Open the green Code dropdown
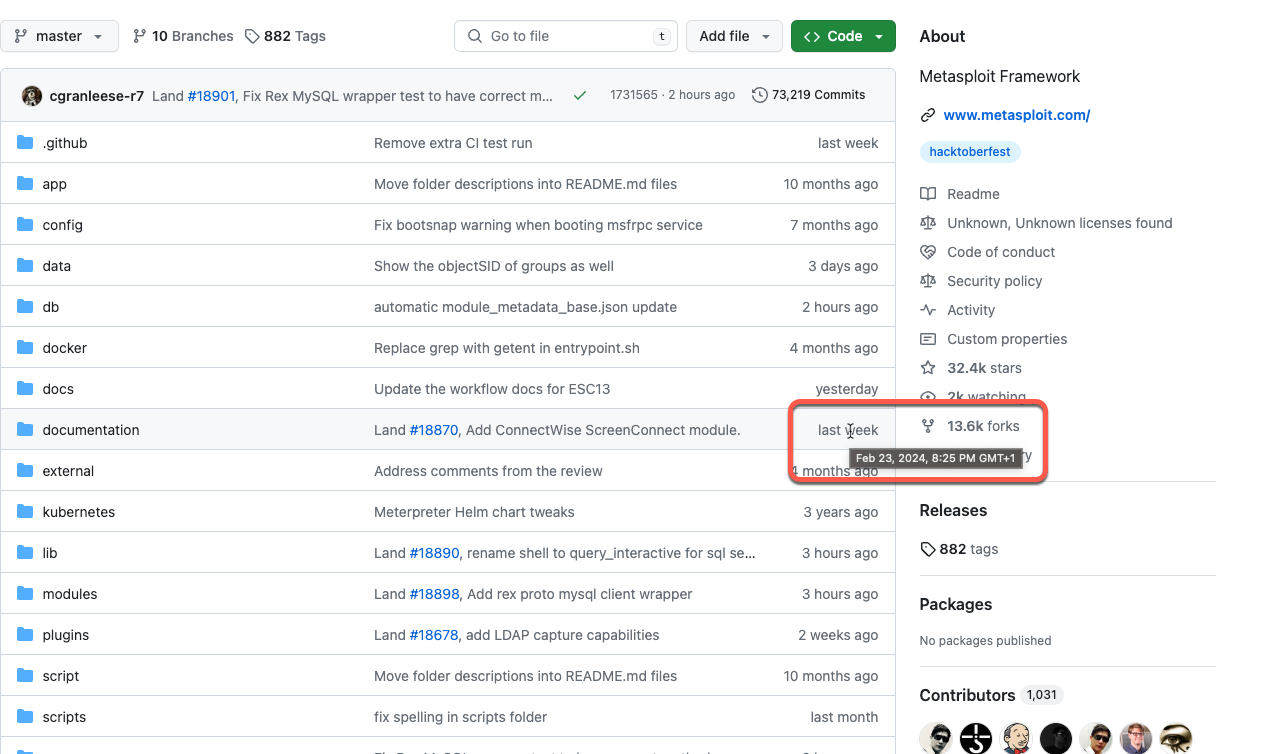This screenshot has height=754, width=1269. (x=843, y=35)
